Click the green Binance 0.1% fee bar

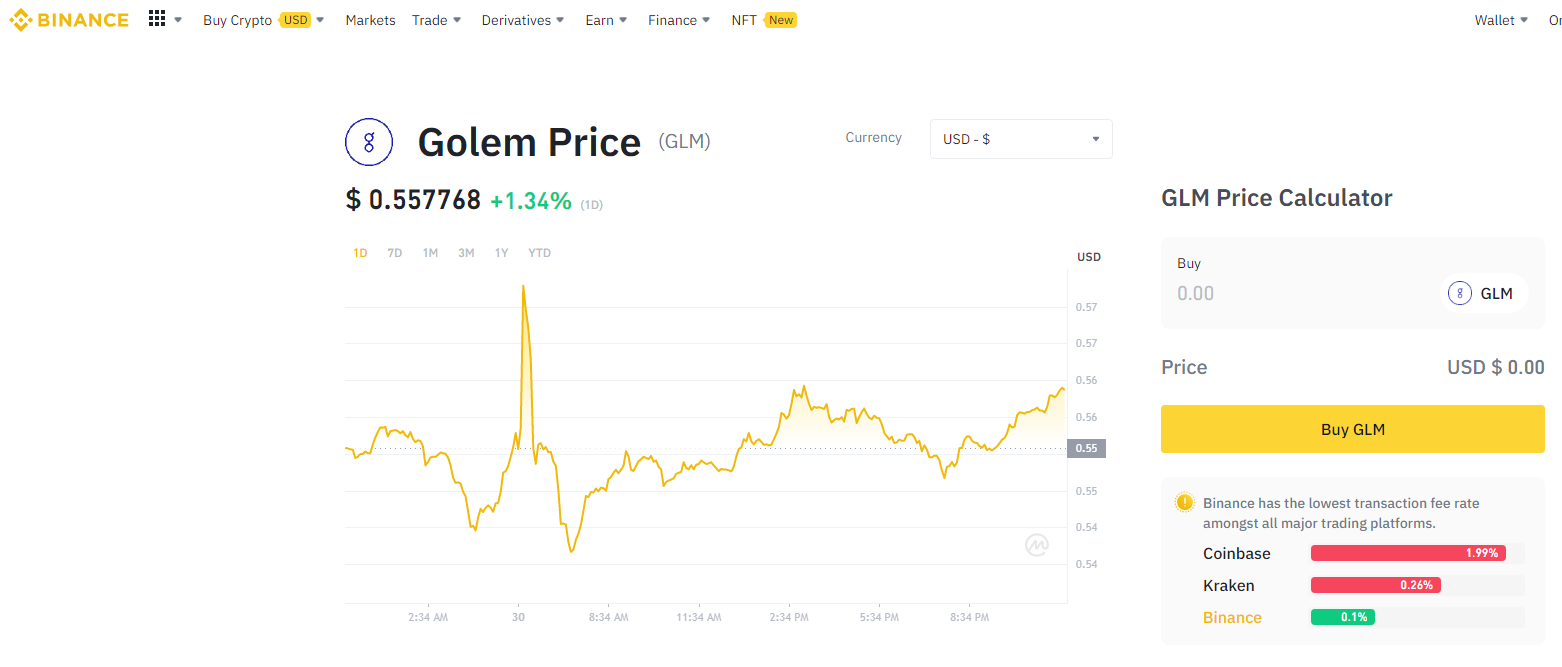click(x=1342, y=617)
